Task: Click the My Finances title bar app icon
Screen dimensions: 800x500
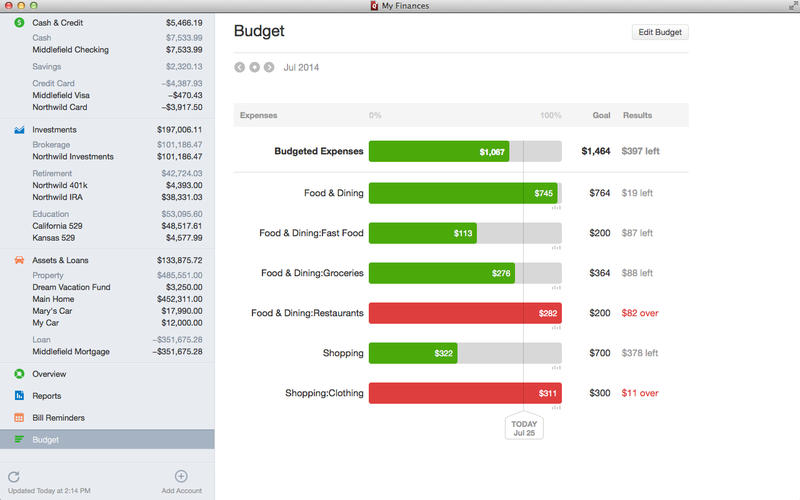Action: pyautogui.click(x=374, y=6)
